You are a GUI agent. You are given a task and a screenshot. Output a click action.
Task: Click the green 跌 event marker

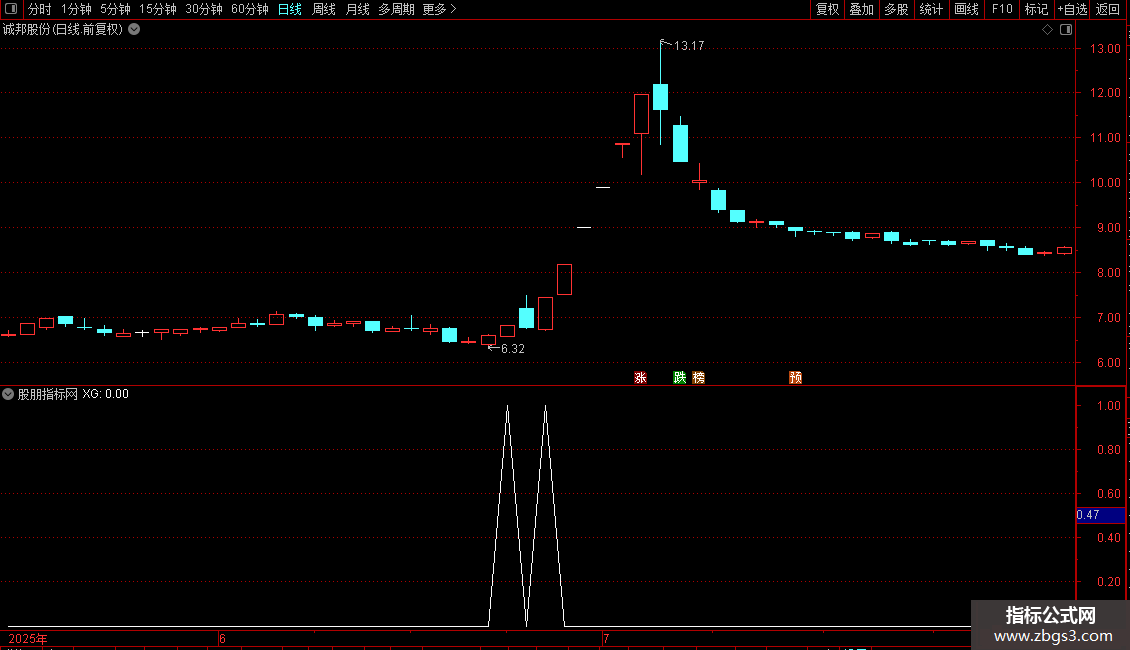[680, 378]
